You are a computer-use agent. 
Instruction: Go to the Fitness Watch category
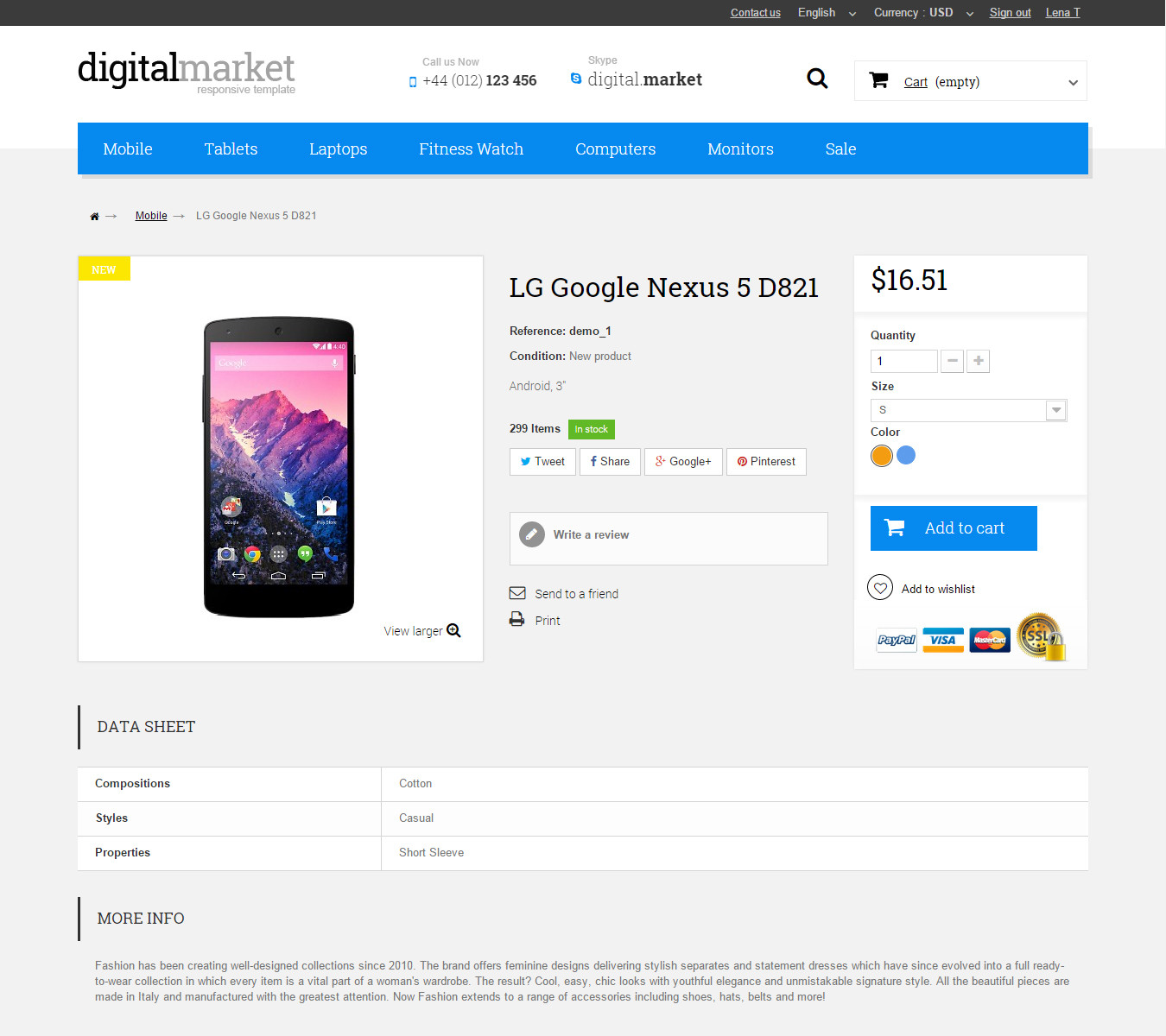click(x=471, y=149)
